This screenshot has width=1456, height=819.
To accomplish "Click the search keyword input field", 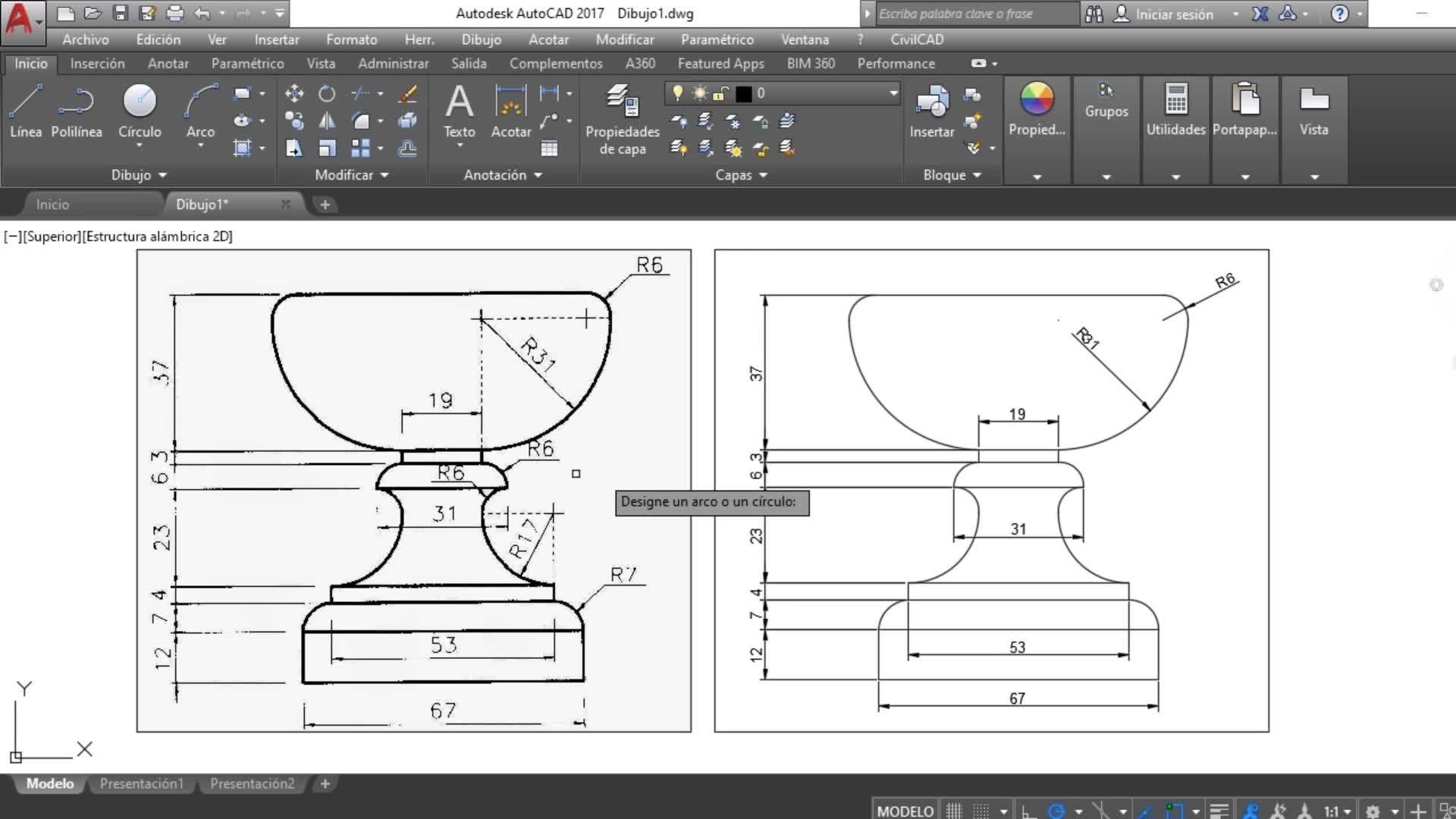I will 976,14.
